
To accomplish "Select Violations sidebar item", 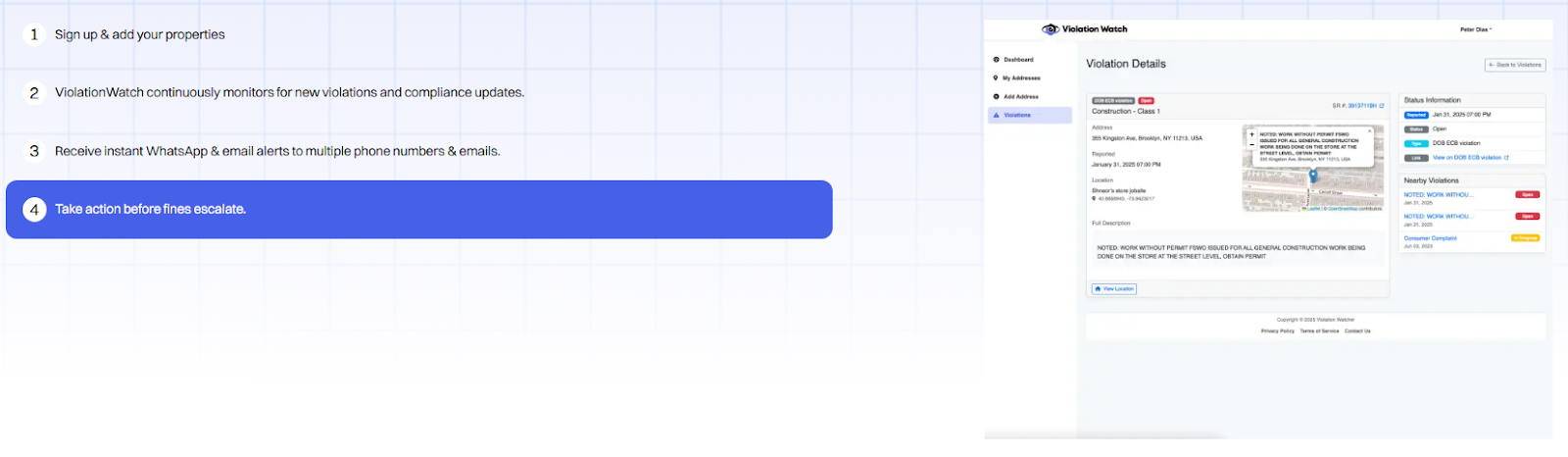I will click(x=1030, y=115).
